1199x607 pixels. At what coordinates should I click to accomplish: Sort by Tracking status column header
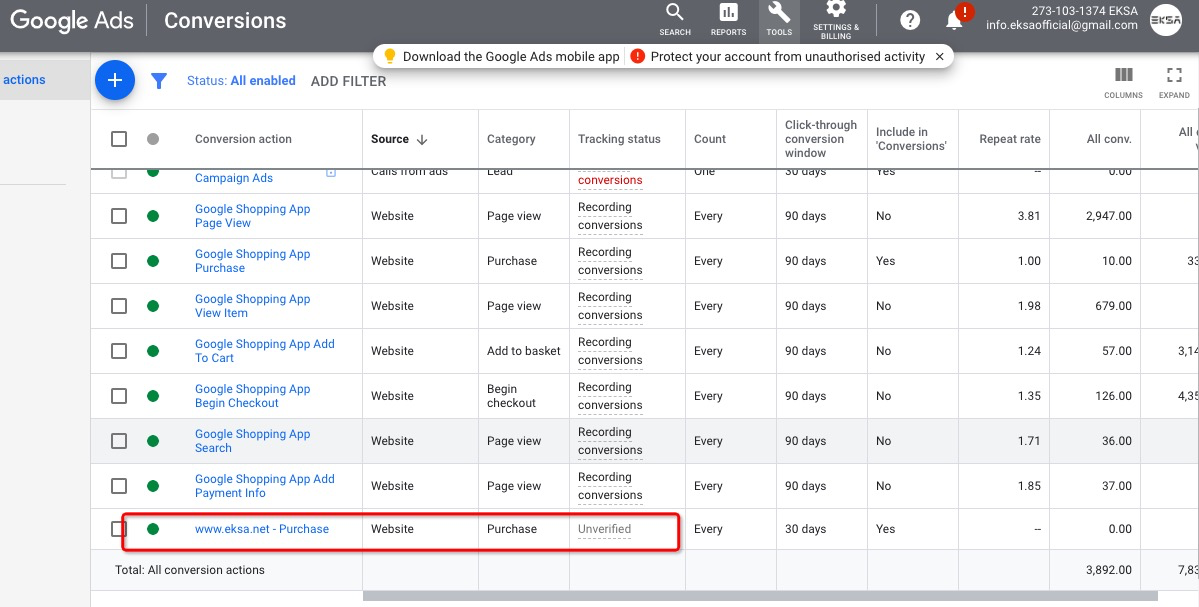point(619,139)
